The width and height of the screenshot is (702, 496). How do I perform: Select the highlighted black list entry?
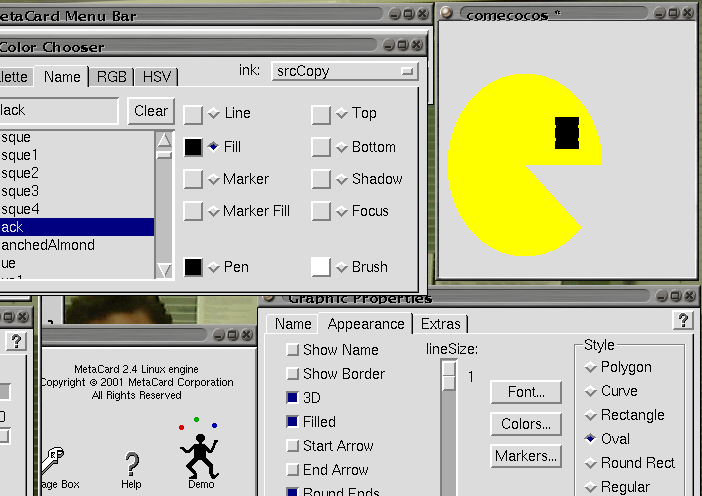click(77, 227)
